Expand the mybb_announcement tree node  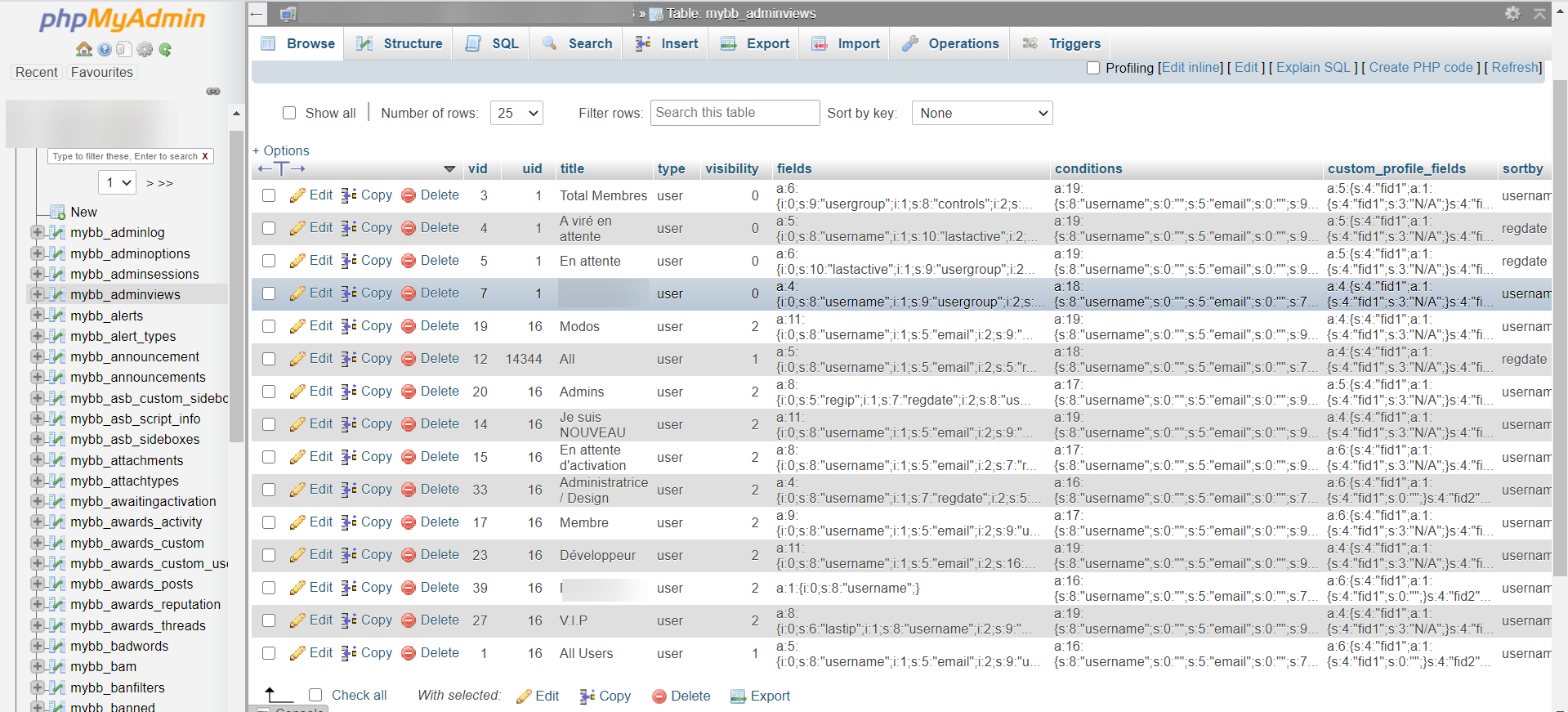[x=37, y=356]
